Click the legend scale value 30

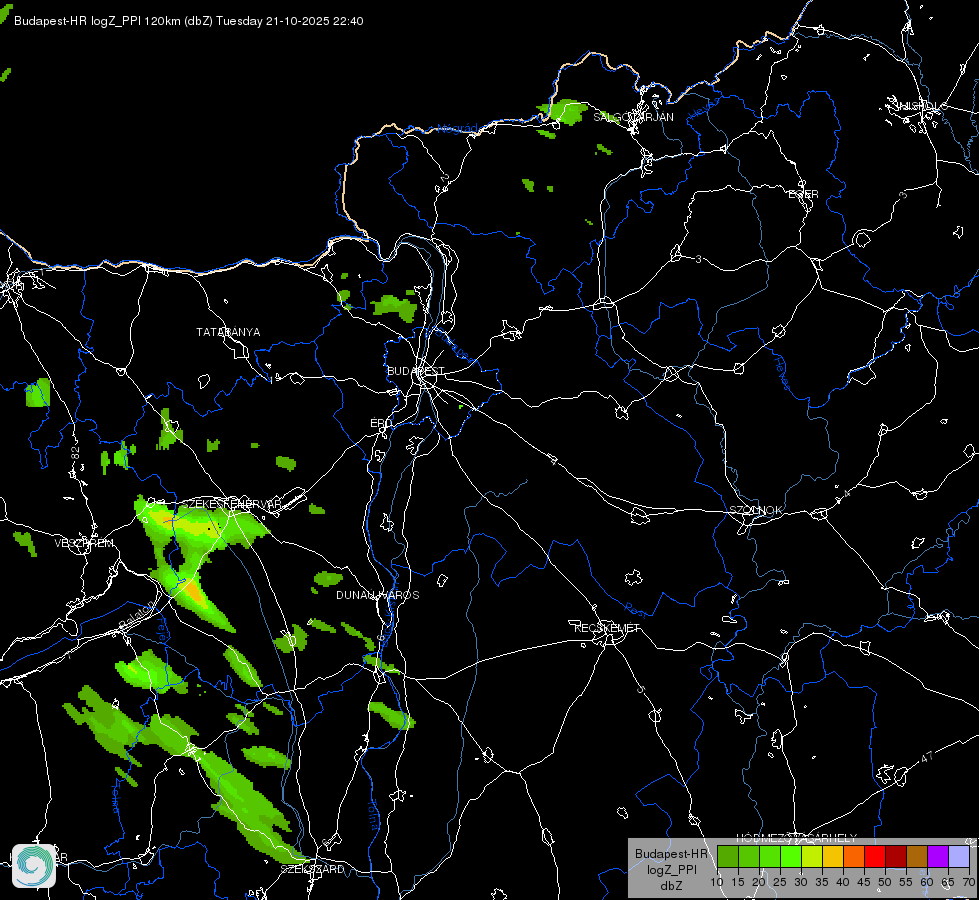point(801,883)
